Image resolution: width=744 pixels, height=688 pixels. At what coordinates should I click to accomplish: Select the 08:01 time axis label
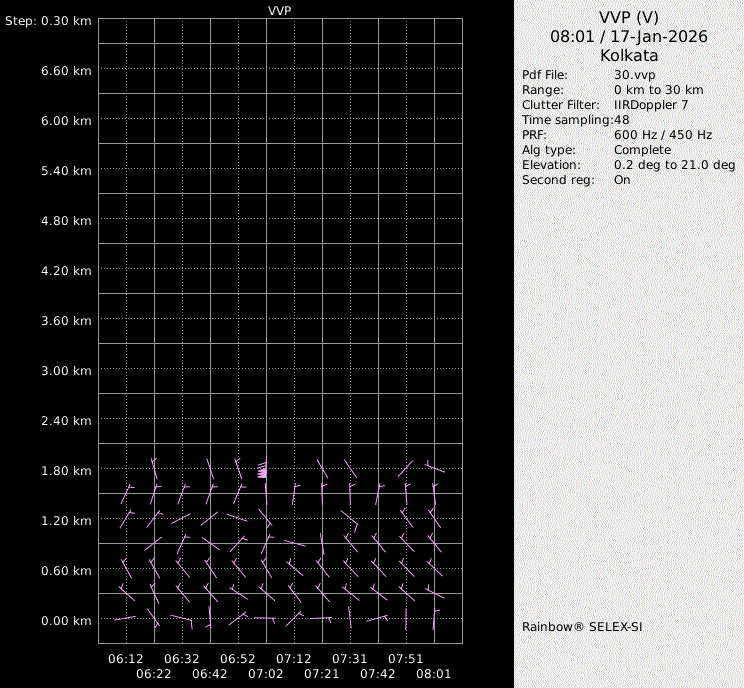[434, 674]
